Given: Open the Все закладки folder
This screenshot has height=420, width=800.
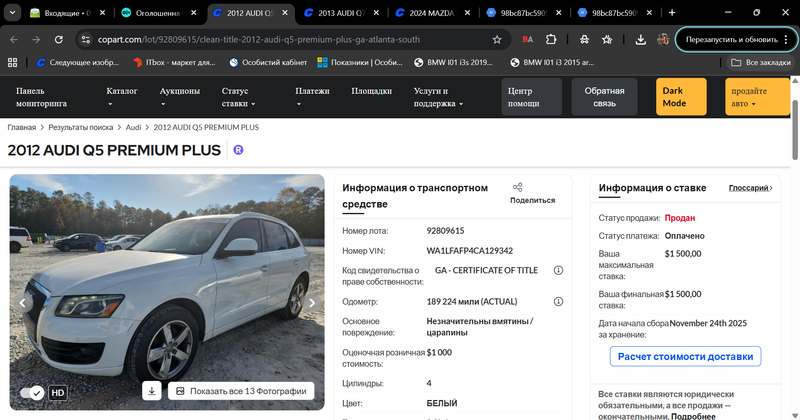Looking at the screenshot, I should (x=760, y=62).
